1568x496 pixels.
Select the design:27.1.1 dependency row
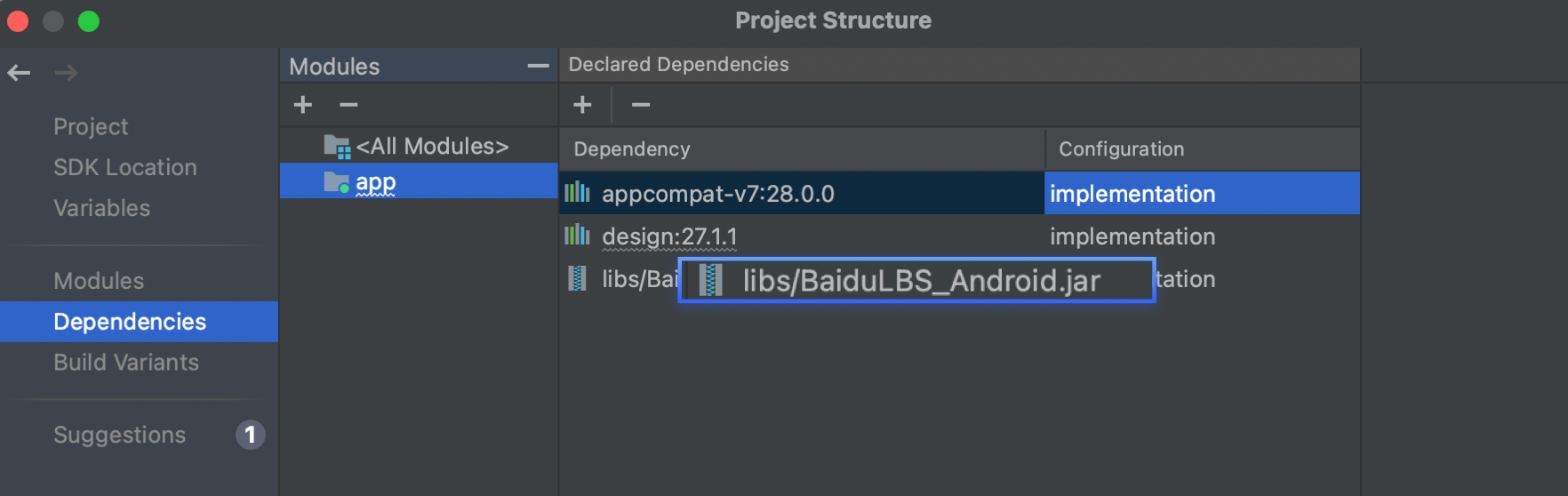click(x=669, y=236)
